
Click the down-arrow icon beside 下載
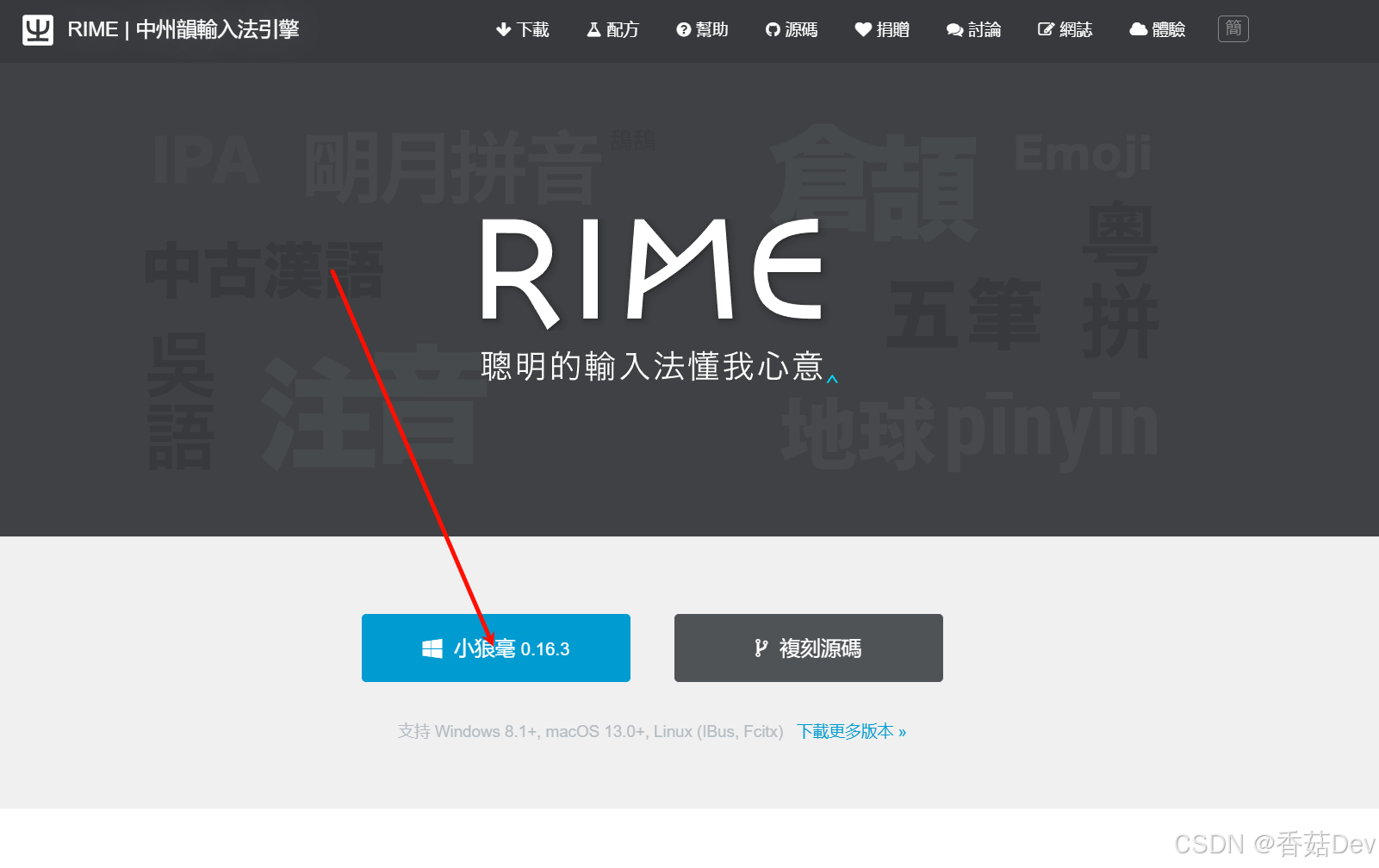tap(504, 30)
